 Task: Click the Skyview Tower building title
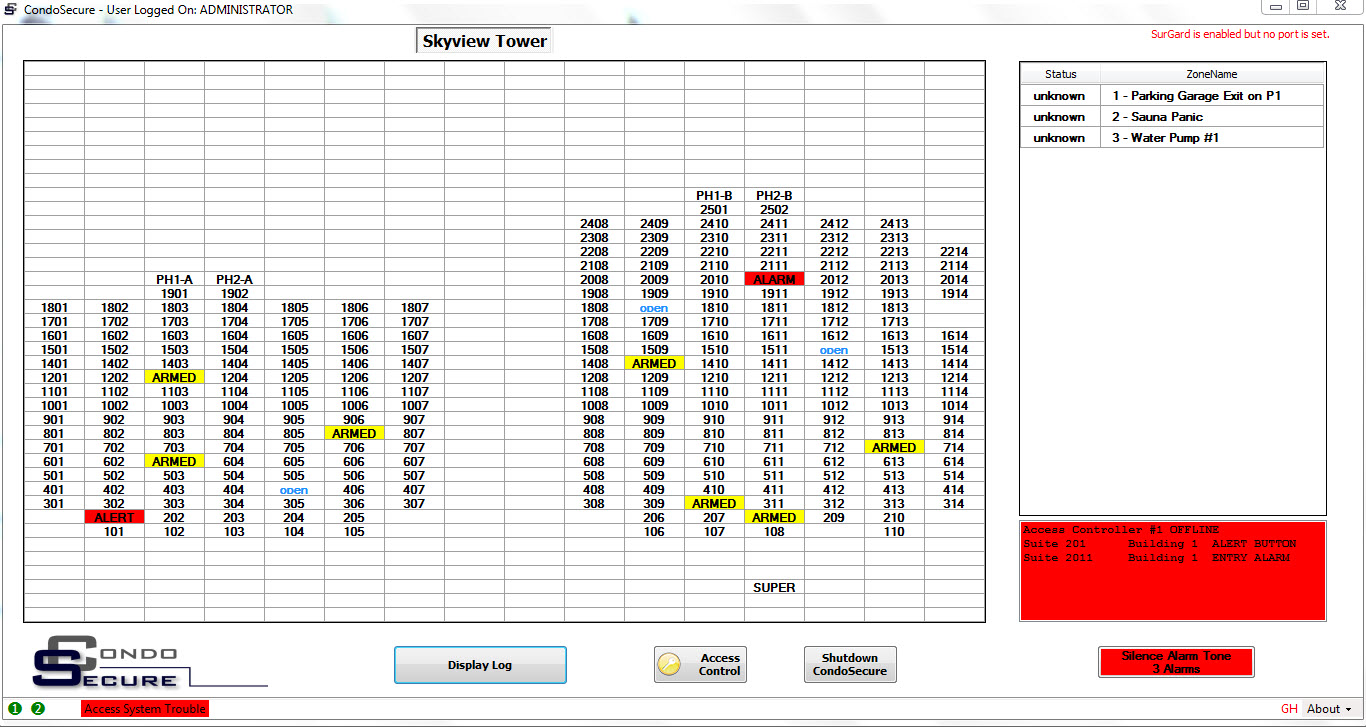[484, 42]
